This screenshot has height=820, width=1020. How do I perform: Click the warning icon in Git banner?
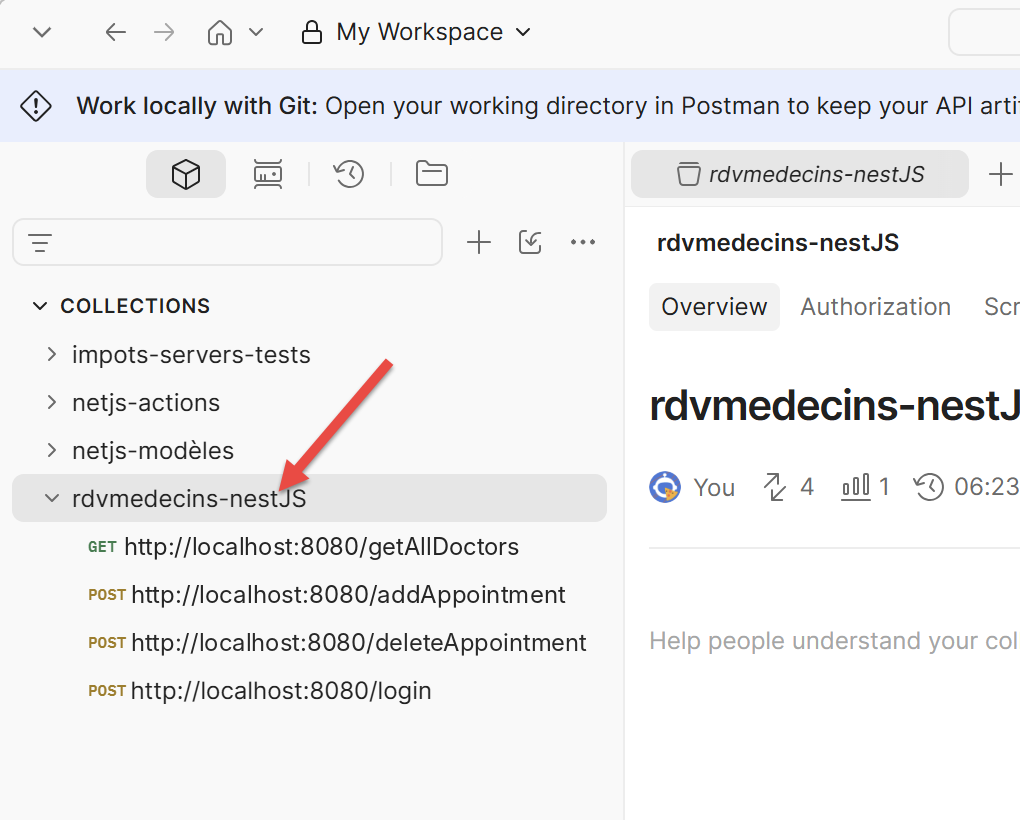[x=36, y=106]
